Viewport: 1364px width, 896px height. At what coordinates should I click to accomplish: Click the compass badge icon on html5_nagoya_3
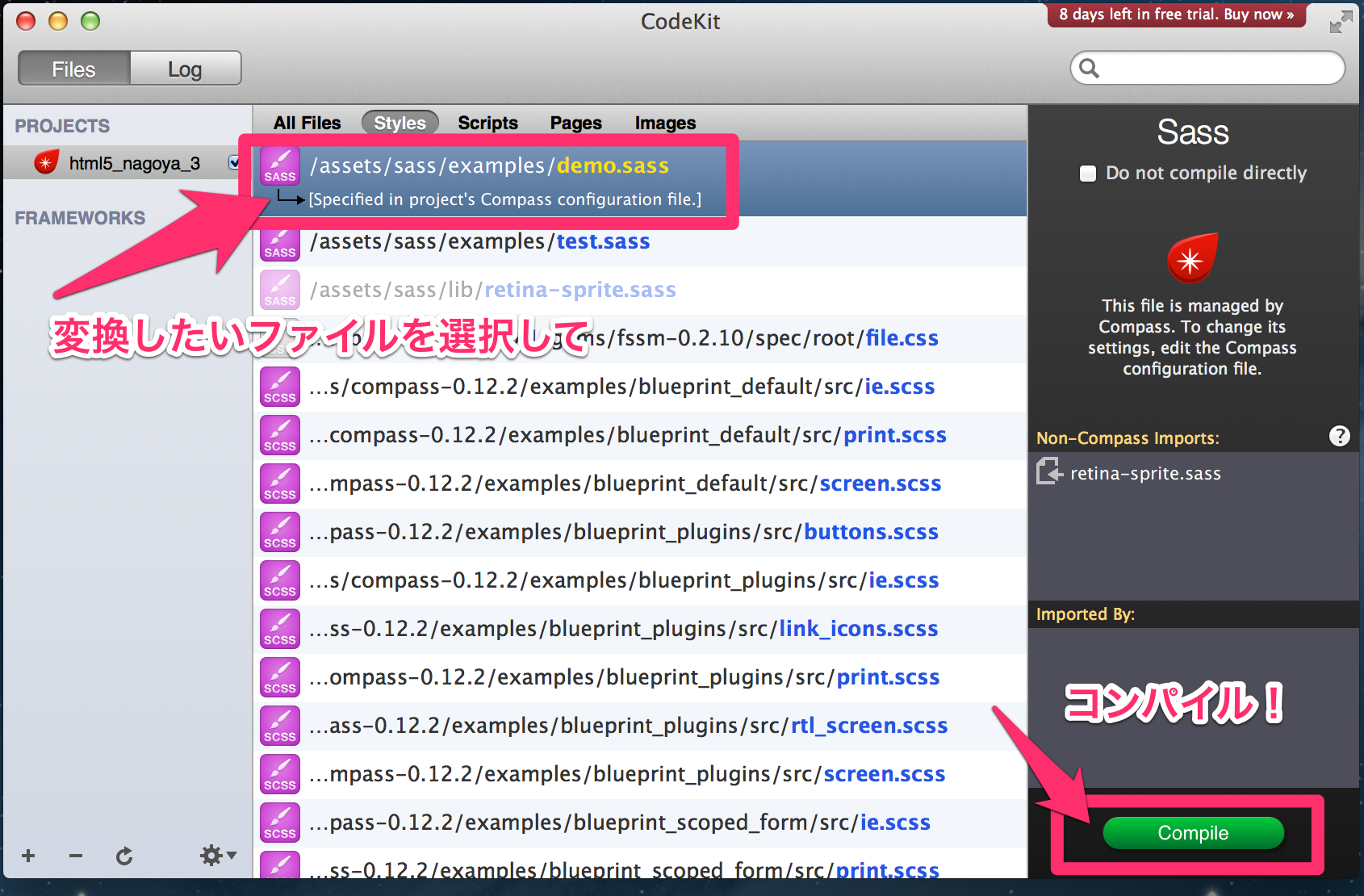pos(46,161)
